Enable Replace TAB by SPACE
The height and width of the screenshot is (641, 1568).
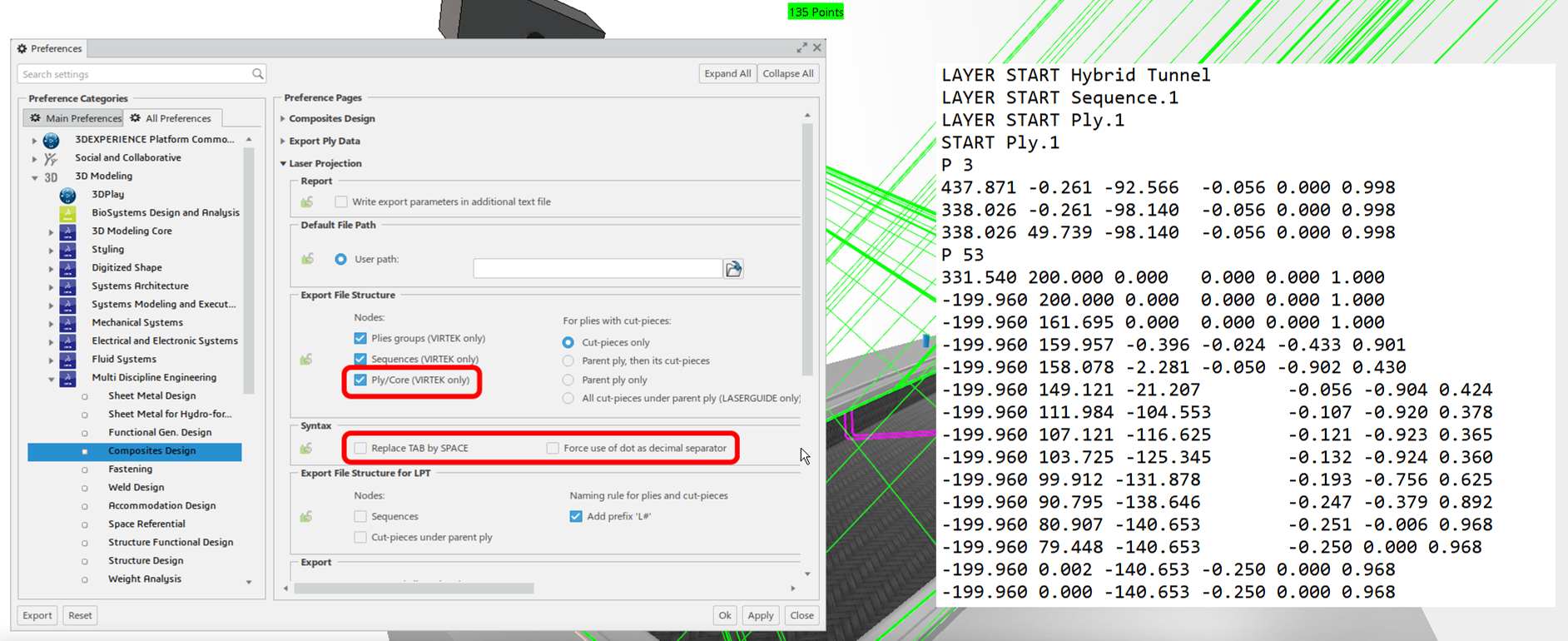pyautogui.click(x=360, y=449)
